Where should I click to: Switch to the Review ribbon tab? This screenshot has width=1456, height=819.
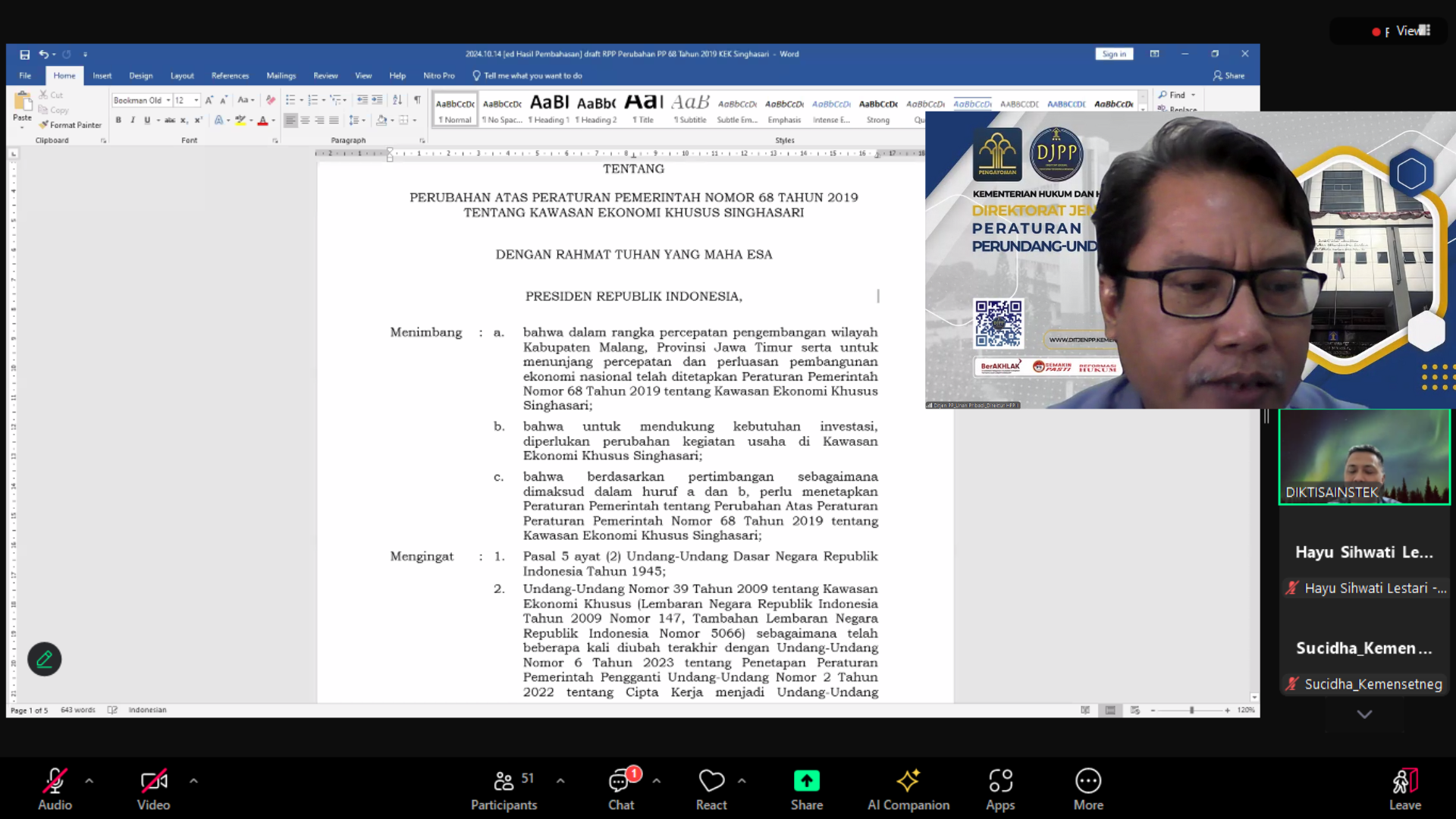pyautogui.click(x=325, y=76)
